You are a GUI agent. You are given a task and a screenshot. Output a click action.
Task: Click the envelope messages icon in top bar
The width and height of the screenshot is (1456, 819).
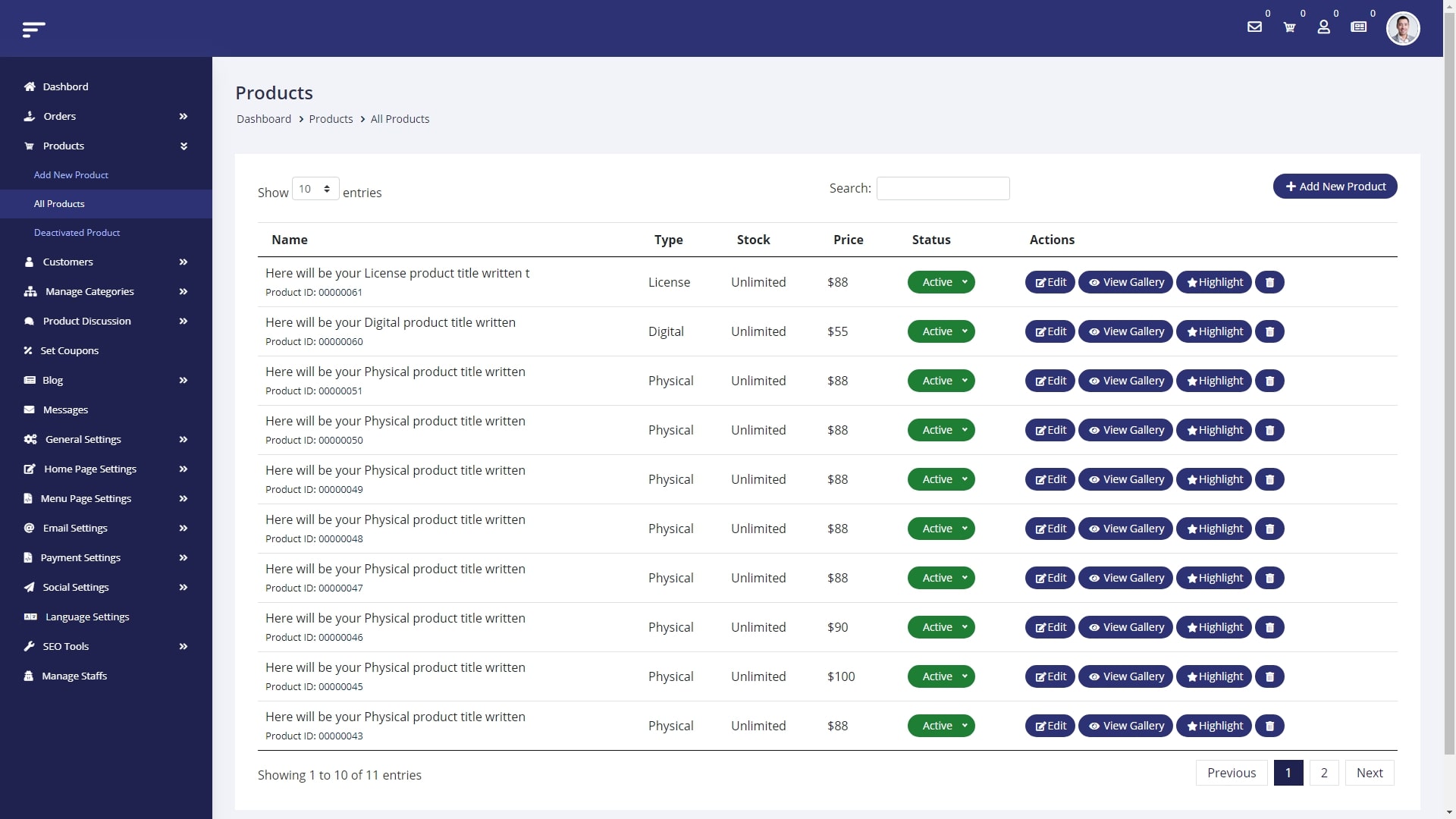(x=1255, y=27)
